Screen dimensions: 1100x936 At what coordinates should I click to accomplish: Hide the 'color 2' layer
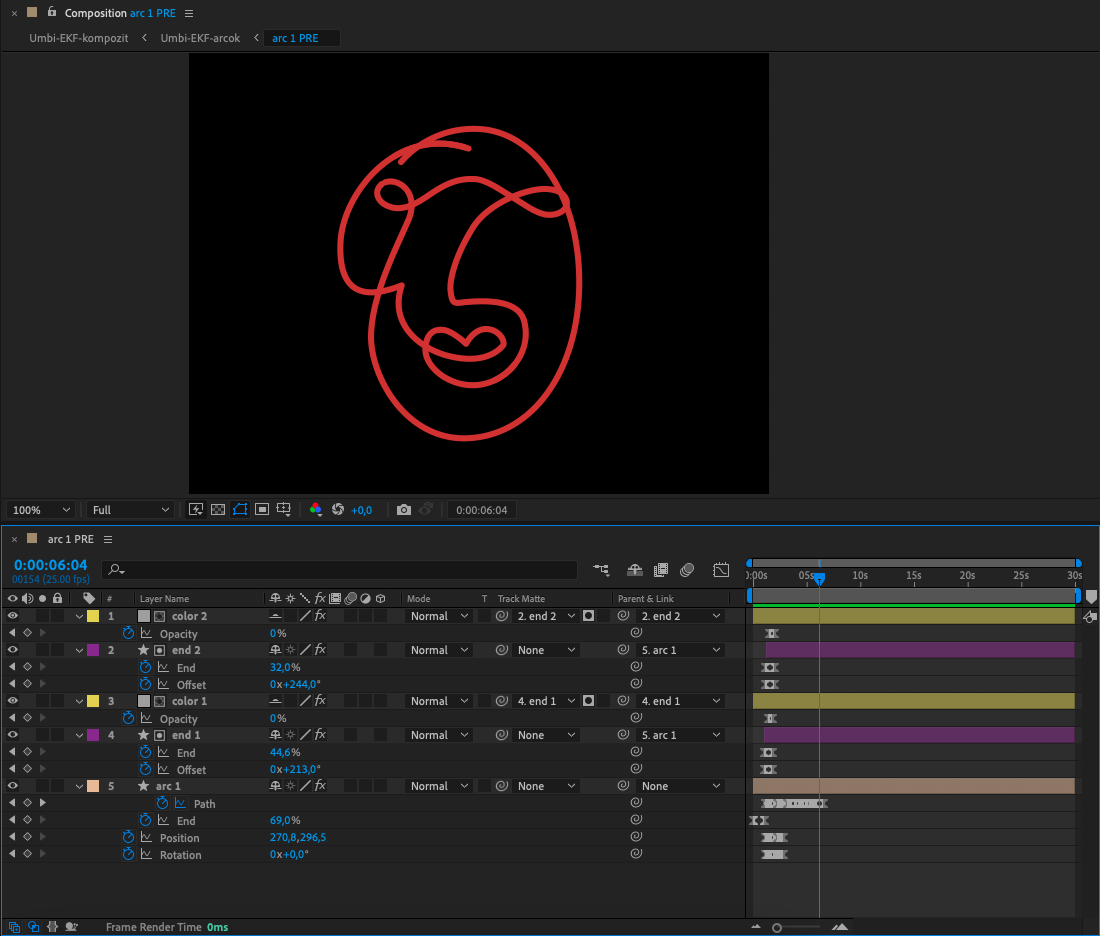pyautogui.click(x=13, y=616)
